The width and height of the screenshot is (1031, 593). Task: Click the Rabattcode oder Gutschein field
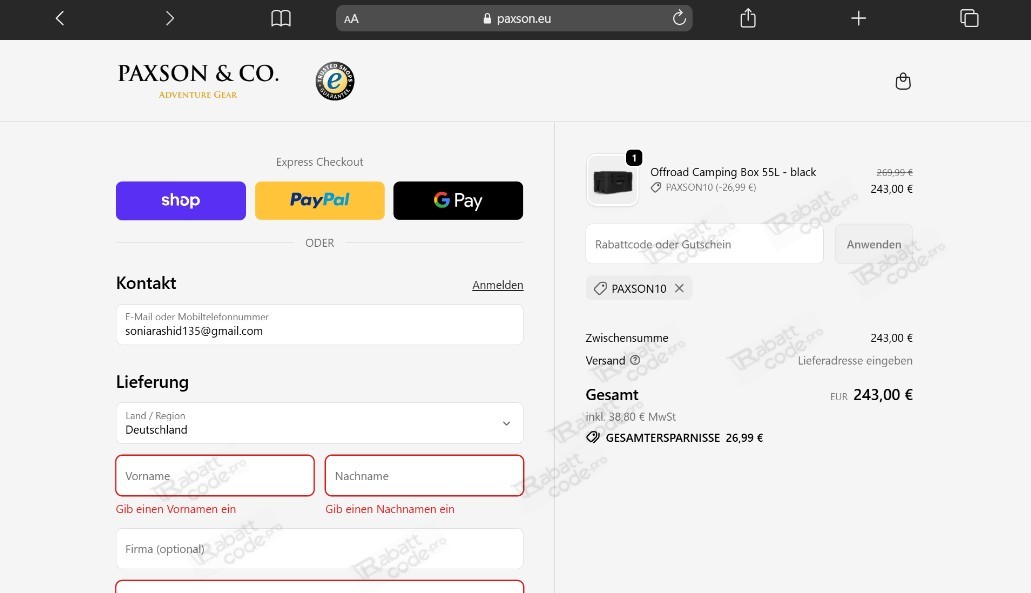[704, 244]
